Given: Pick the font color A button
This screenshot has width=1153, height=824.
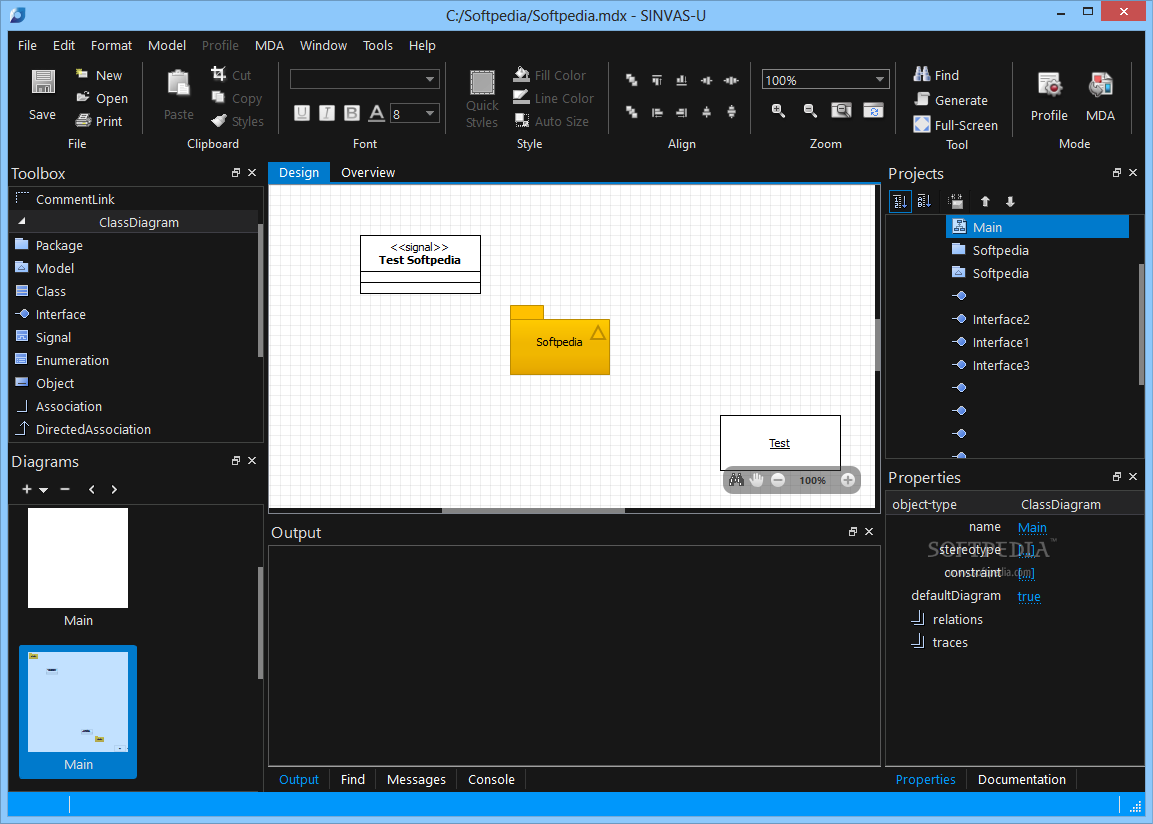Looking at the screenshot, I should coord(376,112).
